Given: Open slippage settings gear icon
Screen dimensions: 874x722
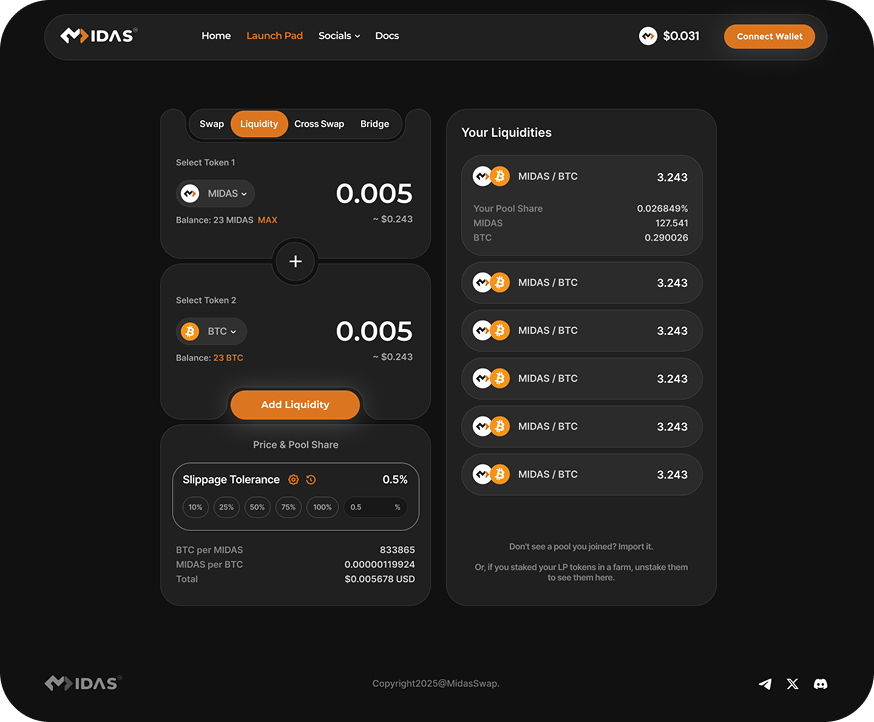Looking at the screenshot, I should 293,480.
